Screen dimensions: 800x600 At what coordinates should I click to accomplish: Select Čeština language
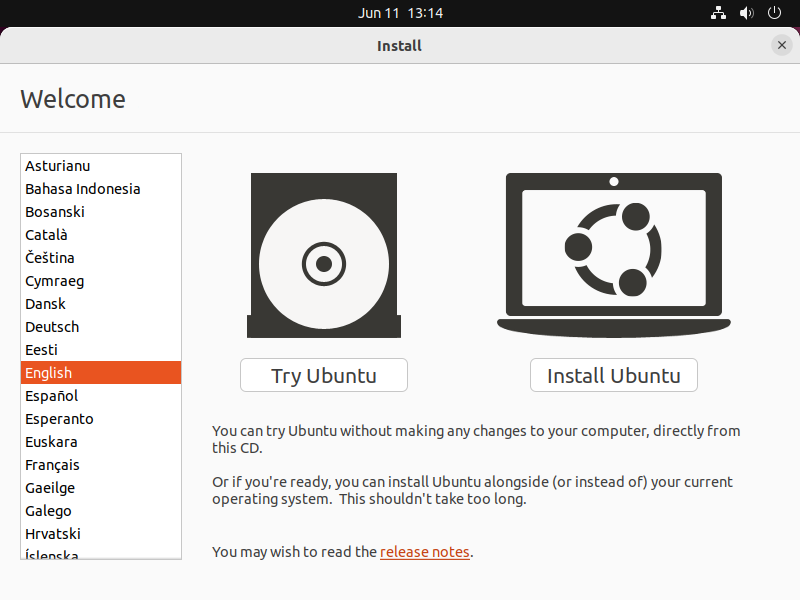pos(101,258)
